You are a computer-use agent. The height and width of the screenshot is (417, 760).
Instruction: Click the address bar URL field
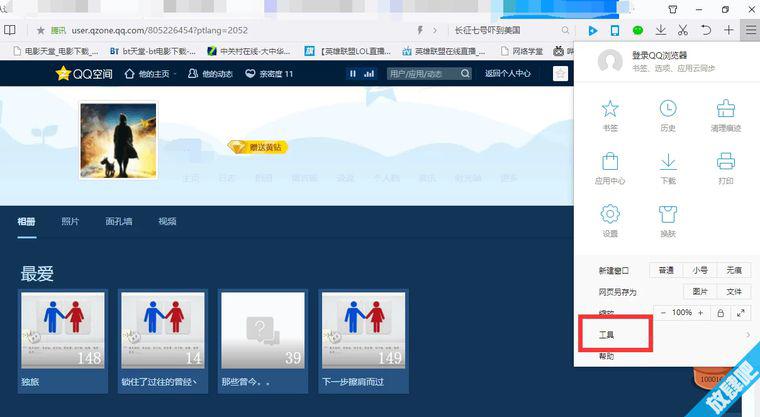(238, 30)
